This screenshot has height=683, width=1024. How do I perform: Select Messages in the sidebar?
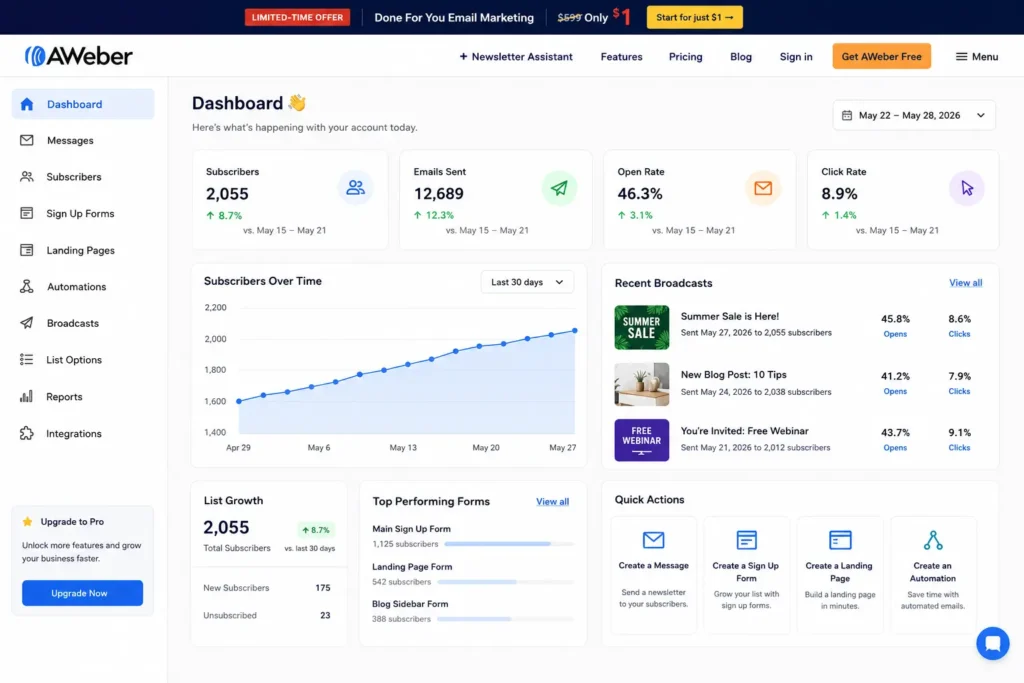point(83,140)
